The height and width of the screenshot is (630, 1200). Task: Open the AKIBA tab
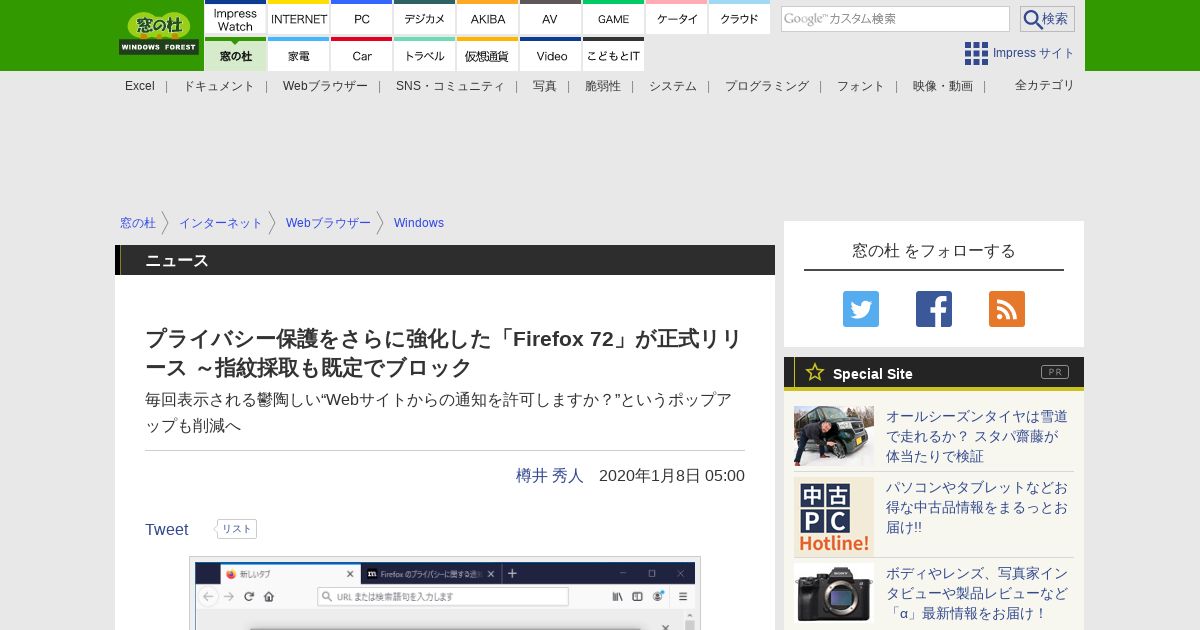coord(488,18)
